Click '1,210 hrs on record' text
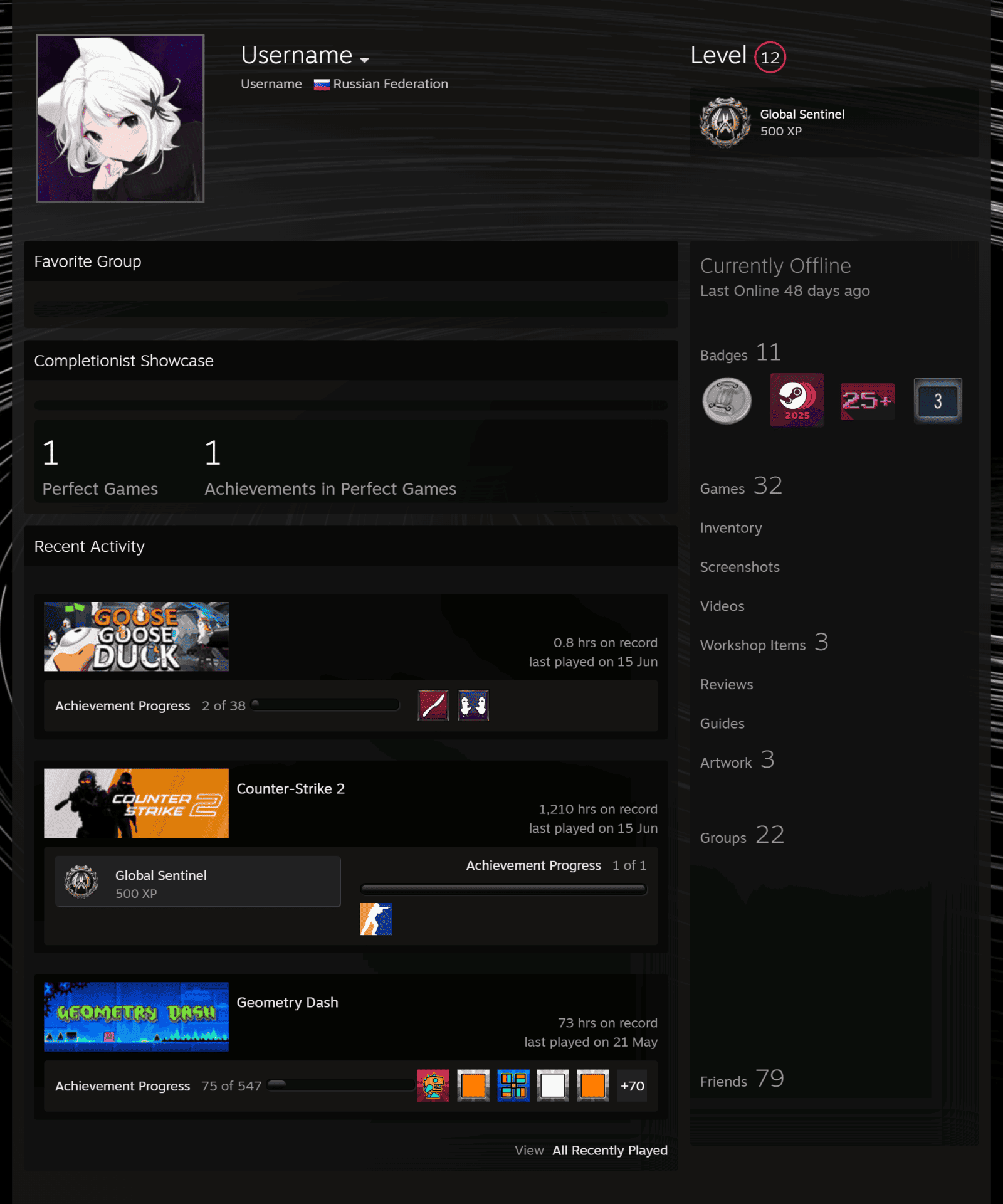Image resolution: width=1003 pixels, height=1204 pixels. pos(598,809)
